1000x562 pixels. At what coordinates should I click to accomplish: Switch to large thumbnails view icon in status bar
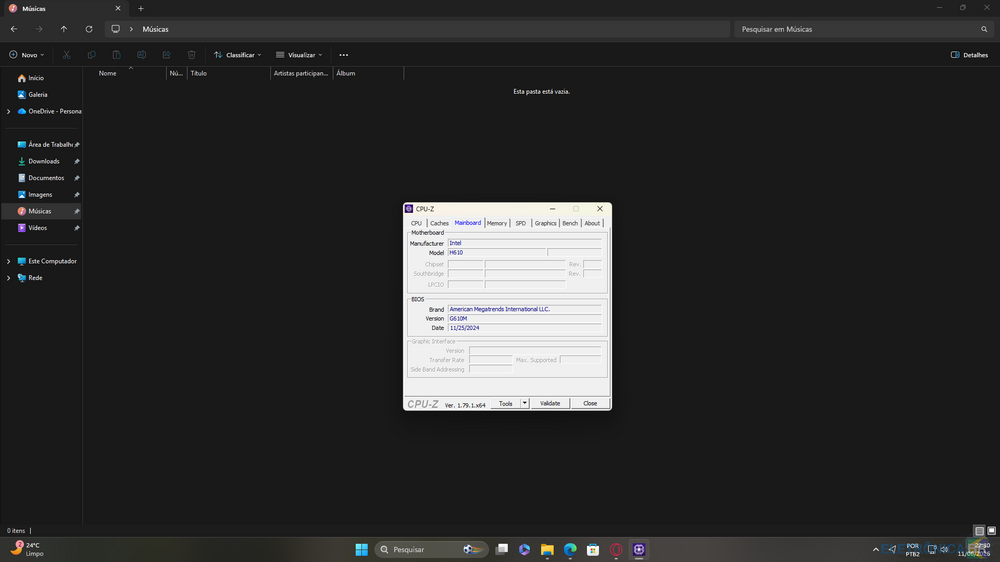click(x=992, y=531)
